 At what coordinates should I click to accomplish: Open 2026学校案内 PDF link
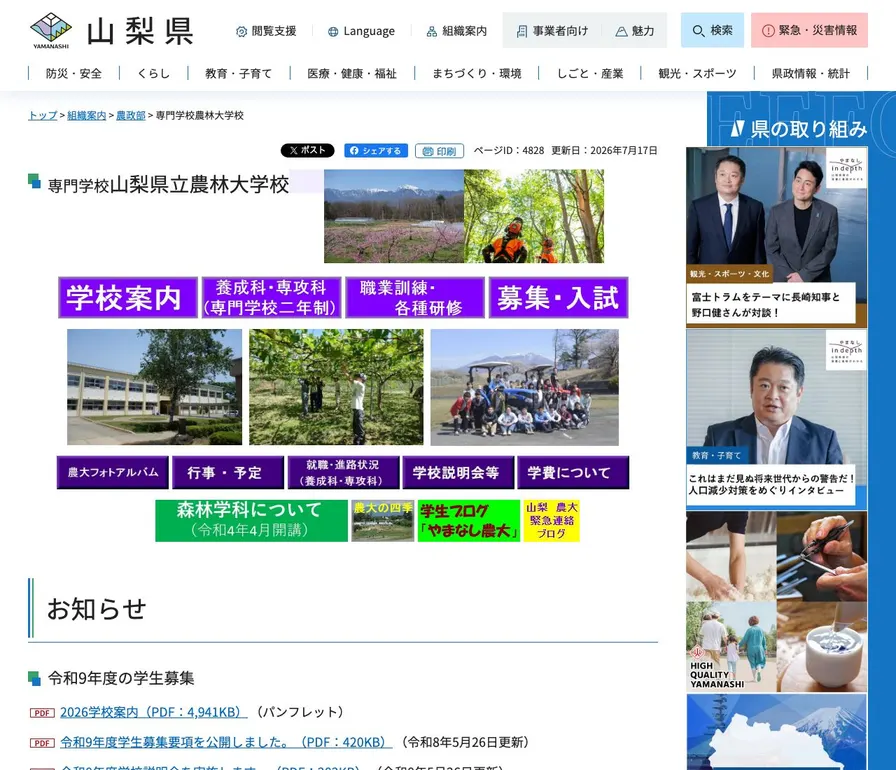tap(154, 712)
